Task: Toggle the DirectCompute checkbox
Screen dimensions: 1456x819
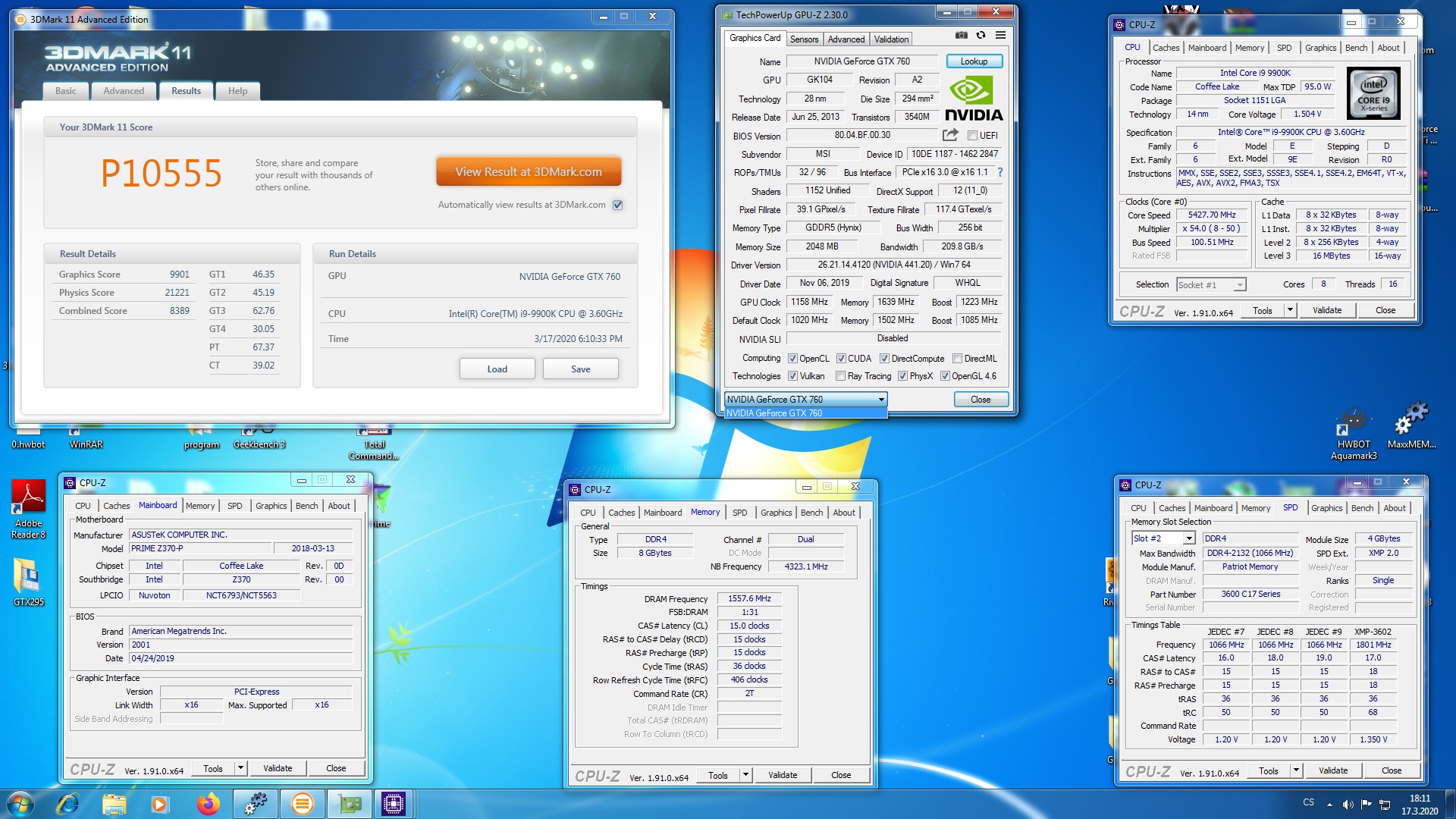Action: (884, 359)
